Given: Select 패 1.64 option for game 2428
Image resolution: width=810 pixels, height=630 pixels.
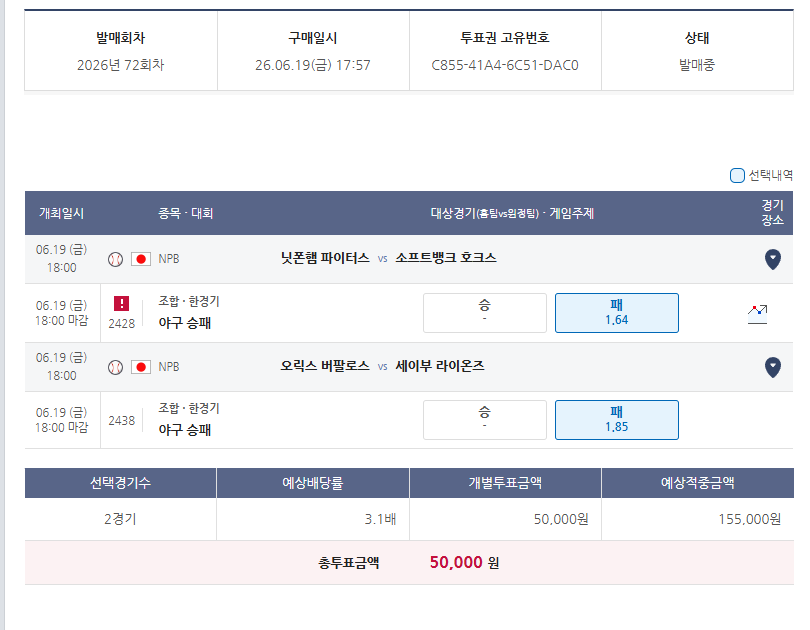Looking at the screenshot, I should (x=617, y=313).
